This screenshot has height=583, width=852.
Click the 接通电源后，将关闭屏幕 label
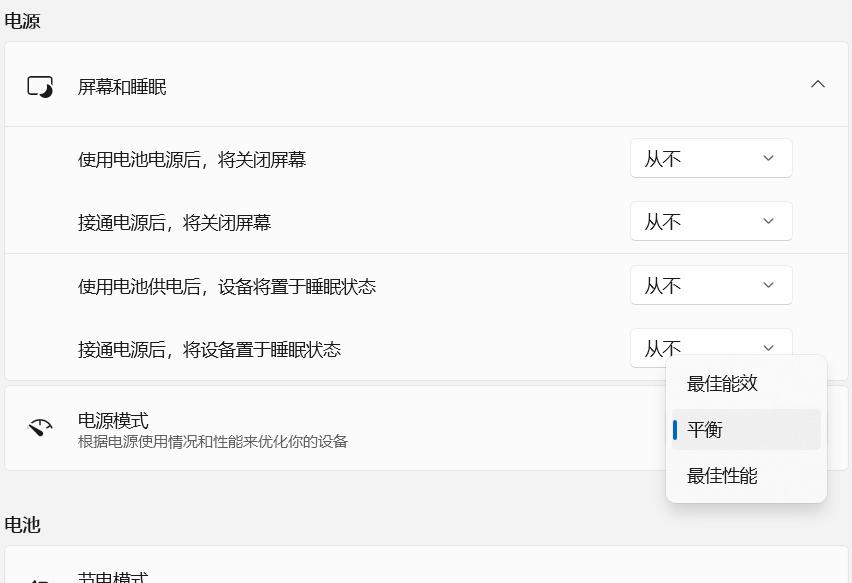pos(174,223)
